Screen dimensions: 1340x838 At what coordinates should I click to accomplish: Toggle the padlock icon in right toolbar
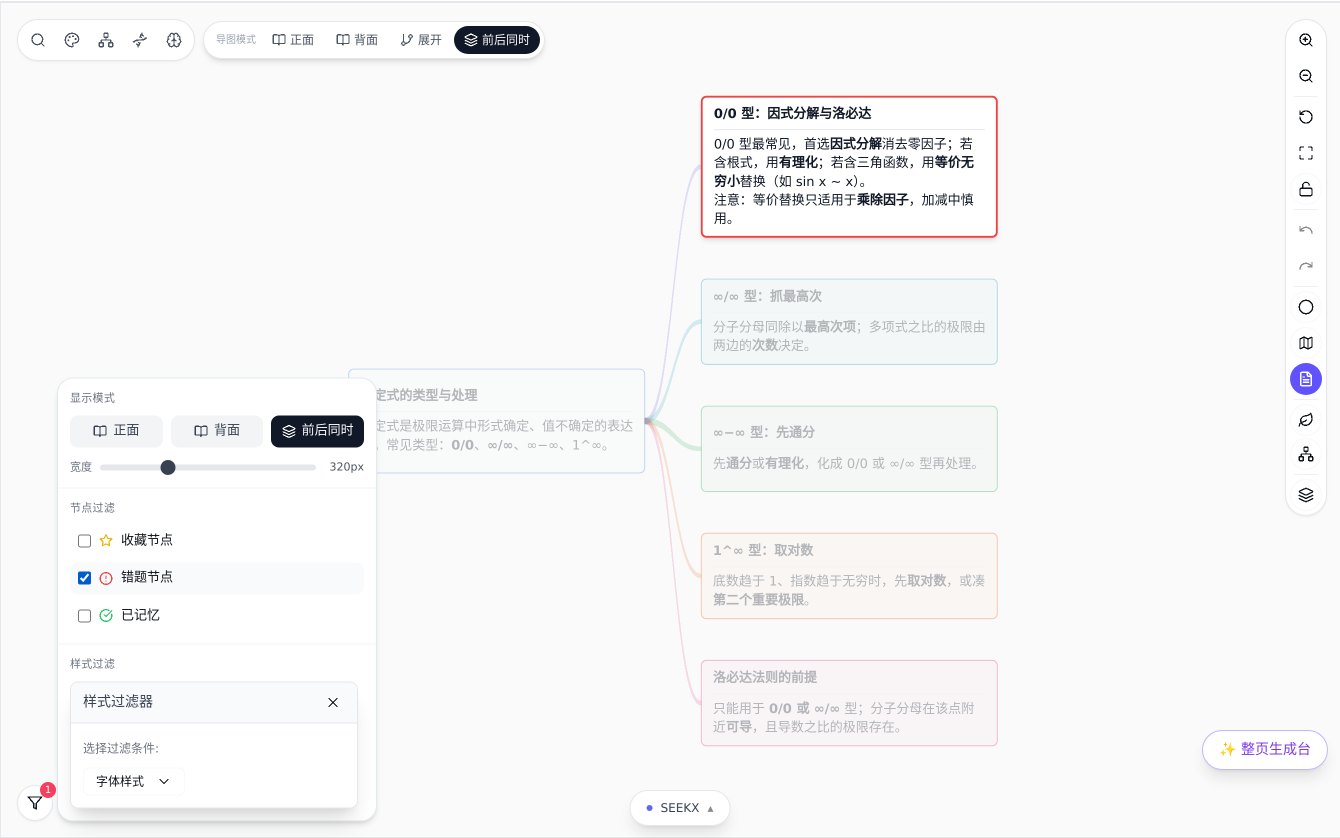(x=1306, y=189)
